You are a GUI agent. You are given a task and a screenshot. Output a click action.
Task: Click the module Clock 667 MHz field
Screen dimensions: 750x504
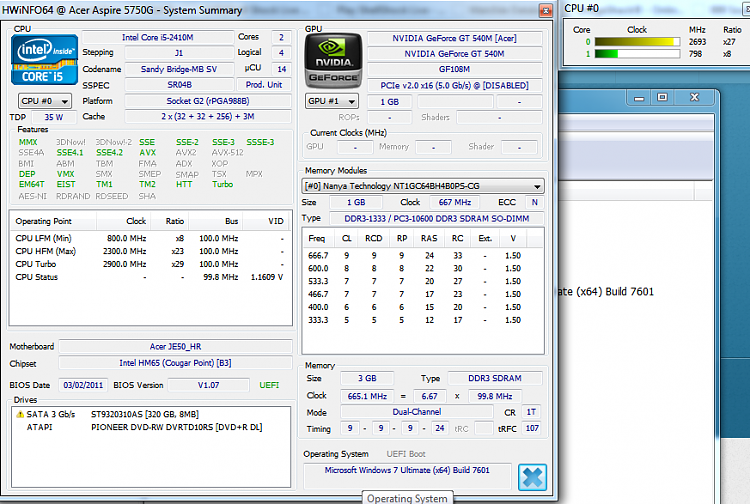click(x=455, y=202)
